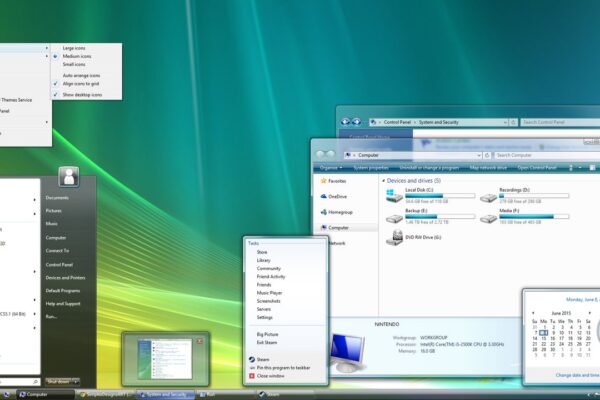Screen dimensions: 600x400
Task: Click the Steam icon in jump list
Action: (251, 358)
